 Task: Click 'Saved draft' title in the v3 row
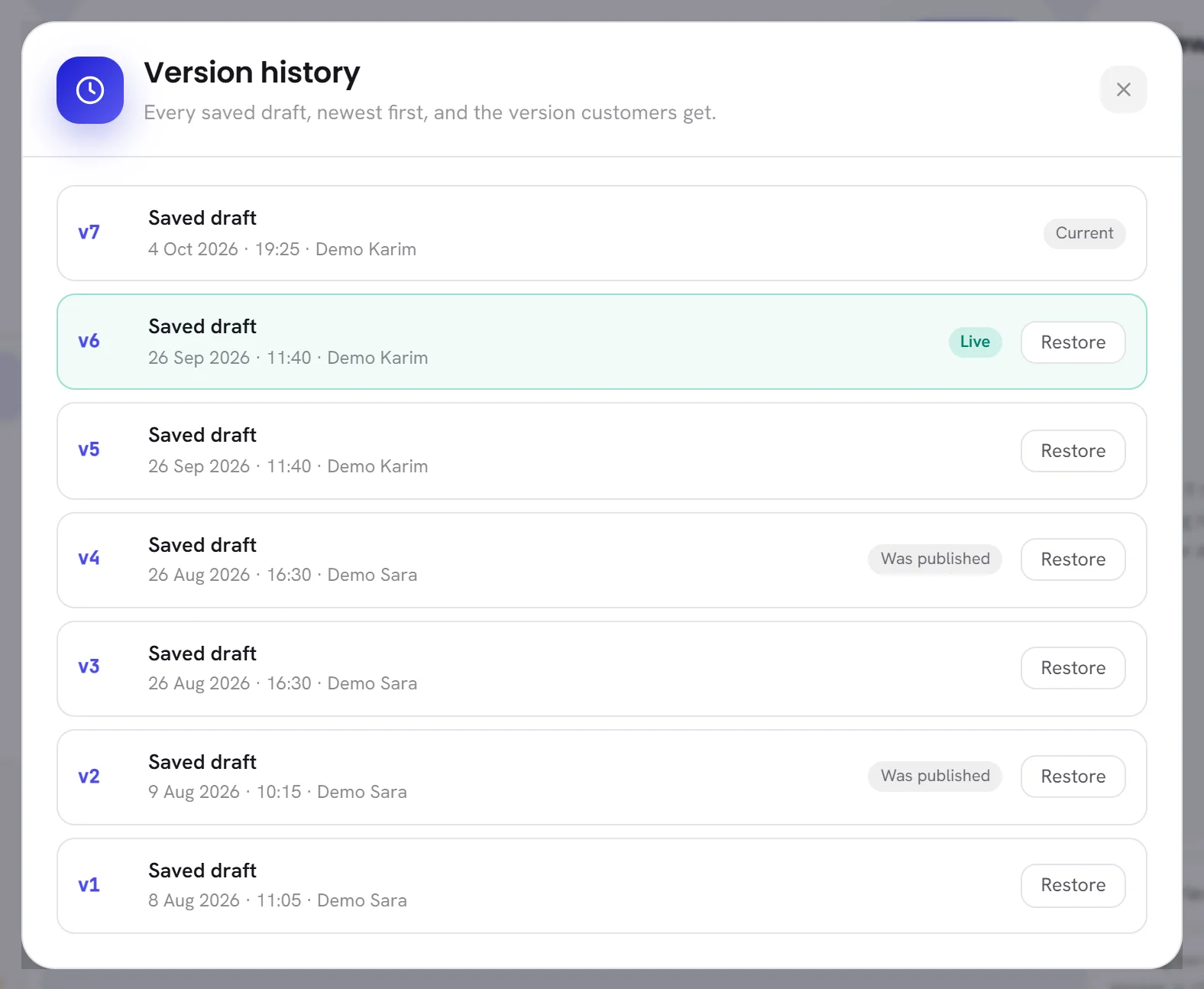pos(202,653)
